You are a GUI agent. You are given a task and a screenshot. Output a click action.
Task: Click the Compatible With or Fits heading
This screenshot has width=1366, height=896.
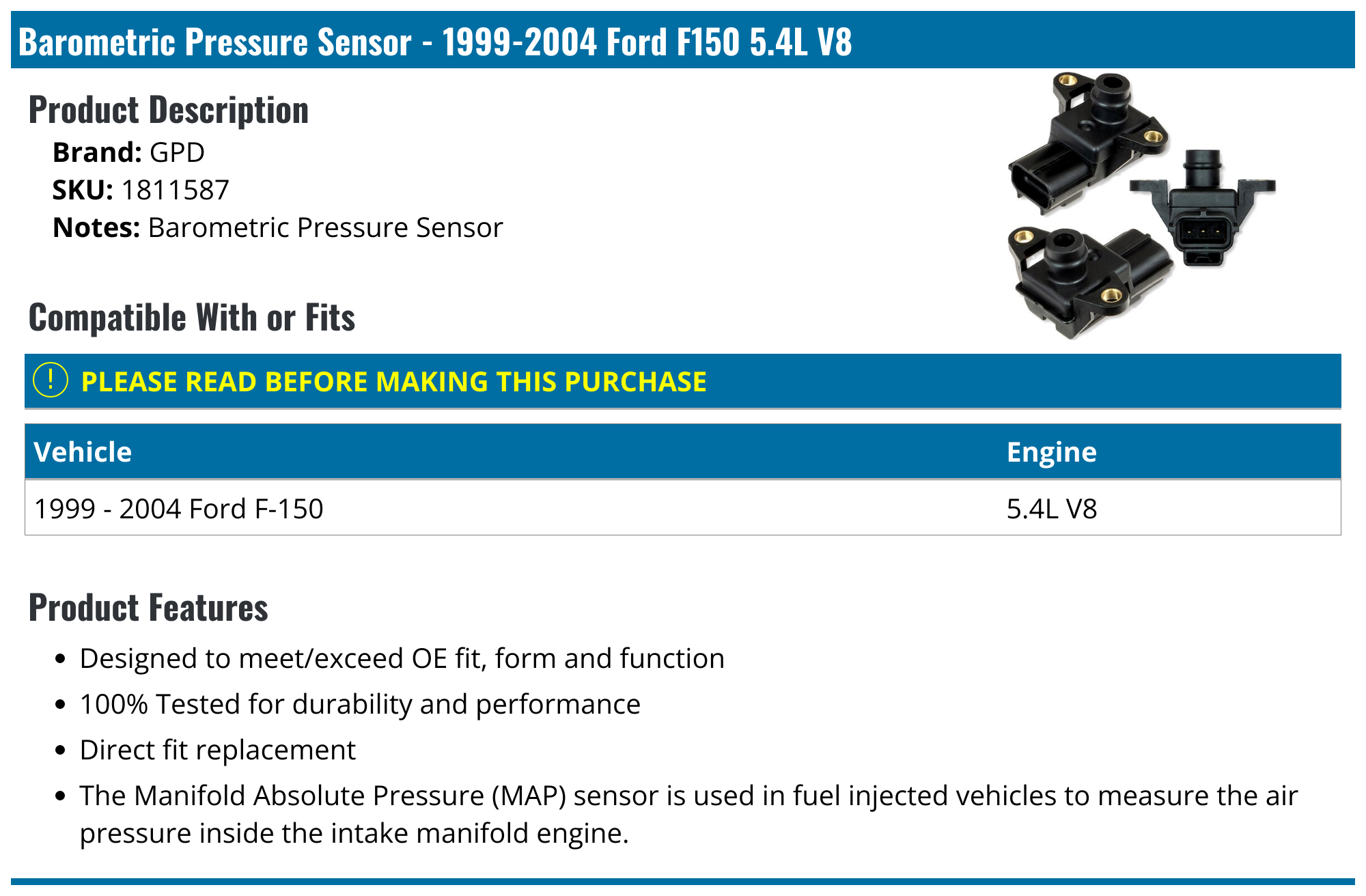click(192, 318)
